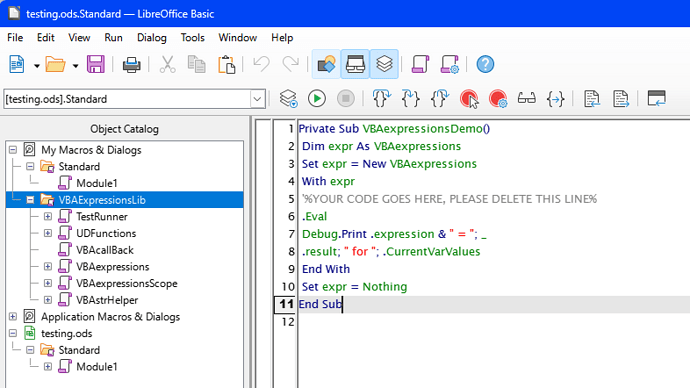This screenshot has width=690, height=388.
Task: Click the New document icon
Action: point(17,64)
